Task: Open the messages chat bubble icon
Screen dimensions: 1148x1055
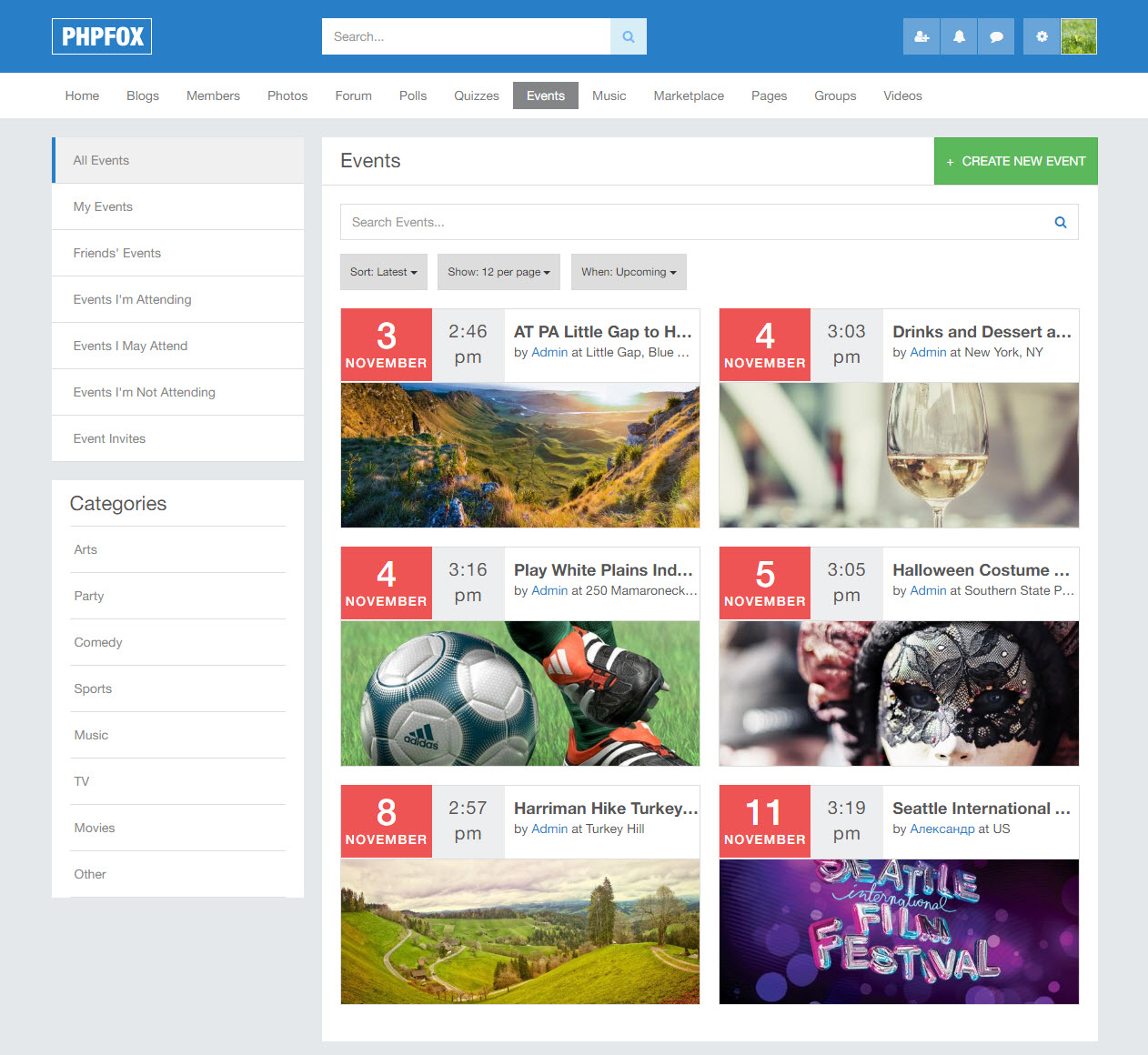Action: (x=996, y=36)
